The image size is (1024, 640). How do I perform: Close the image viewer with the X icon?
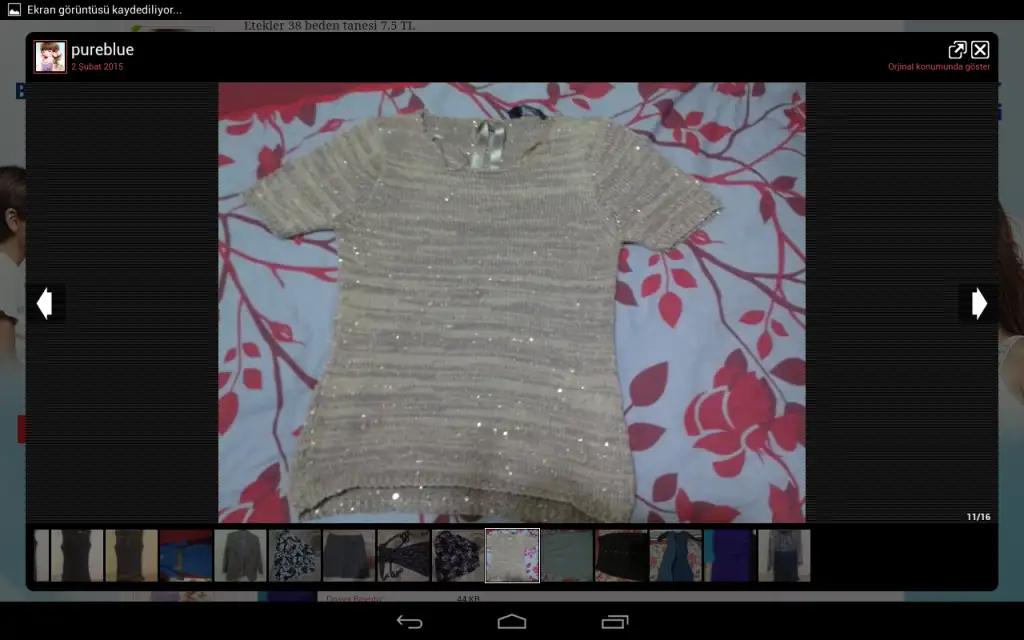coord(980,50)
